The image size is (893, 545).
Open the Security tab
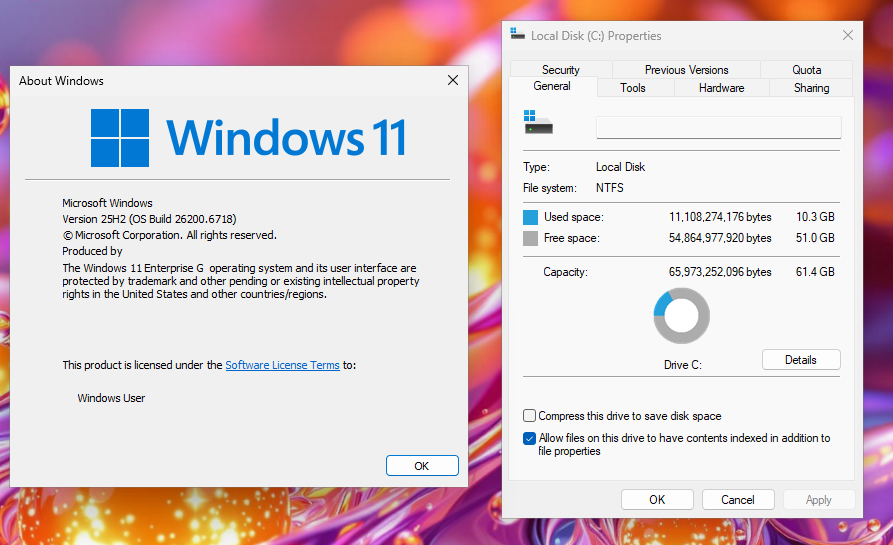pyautogui.click(x=560, y=69)
